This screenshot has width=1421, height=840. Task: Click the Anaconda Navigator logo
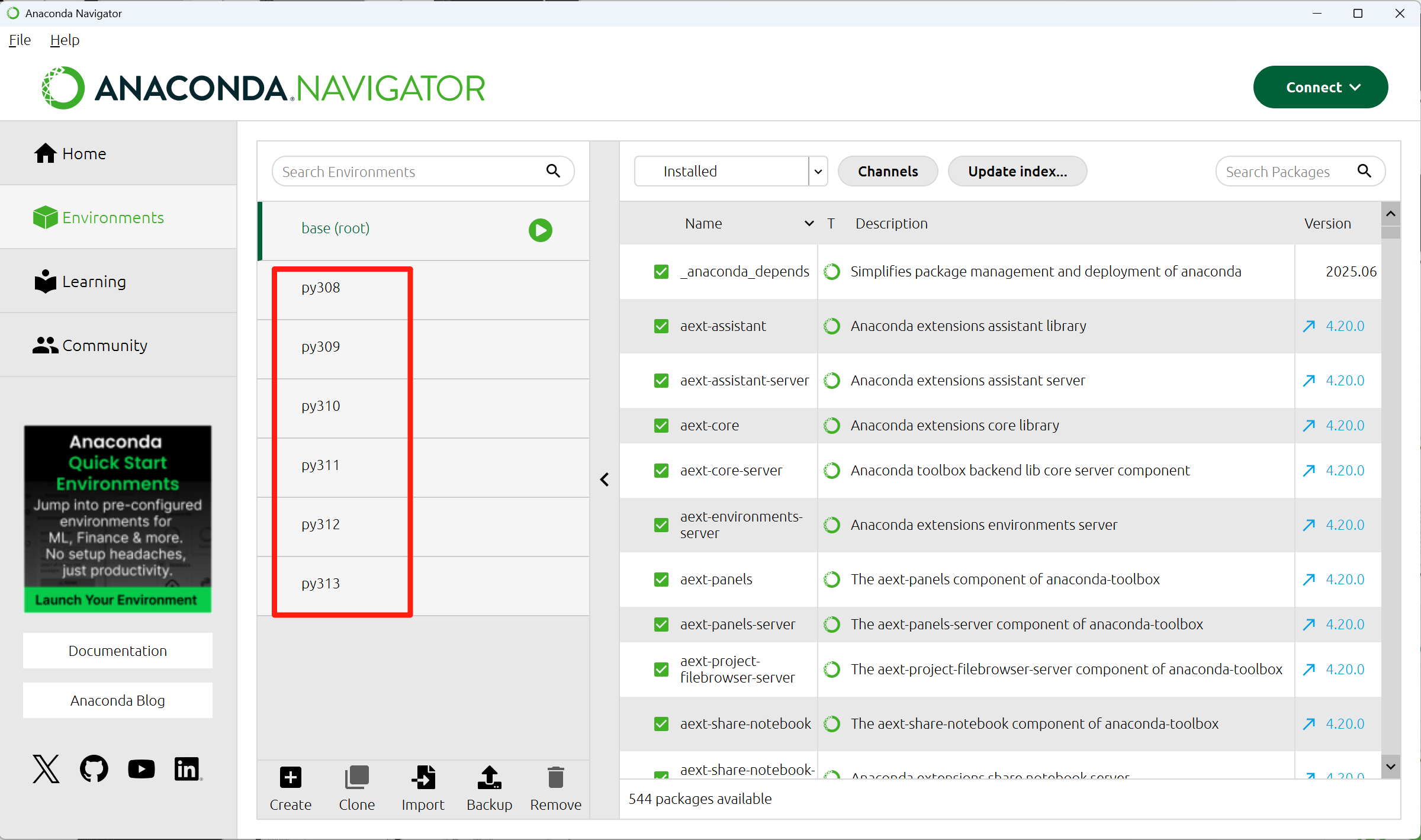click(x=263, y=88)
